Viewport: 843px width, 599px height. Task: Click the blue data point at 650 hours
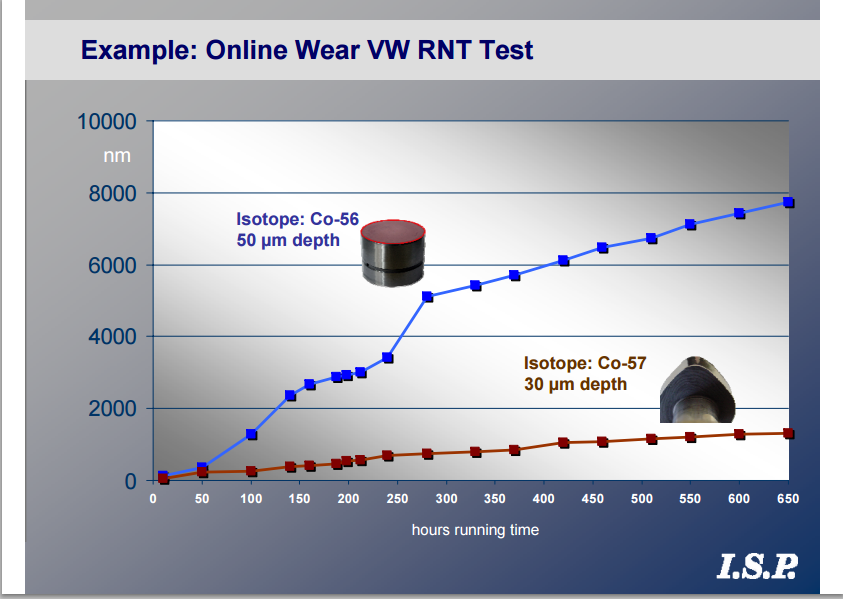(789, 203)
